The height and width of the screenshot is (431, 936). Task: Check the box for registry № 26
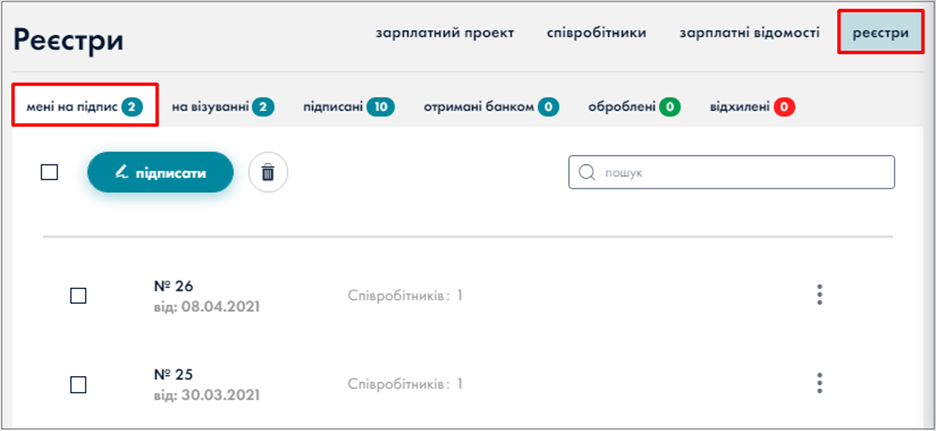(x=78, y=295)
